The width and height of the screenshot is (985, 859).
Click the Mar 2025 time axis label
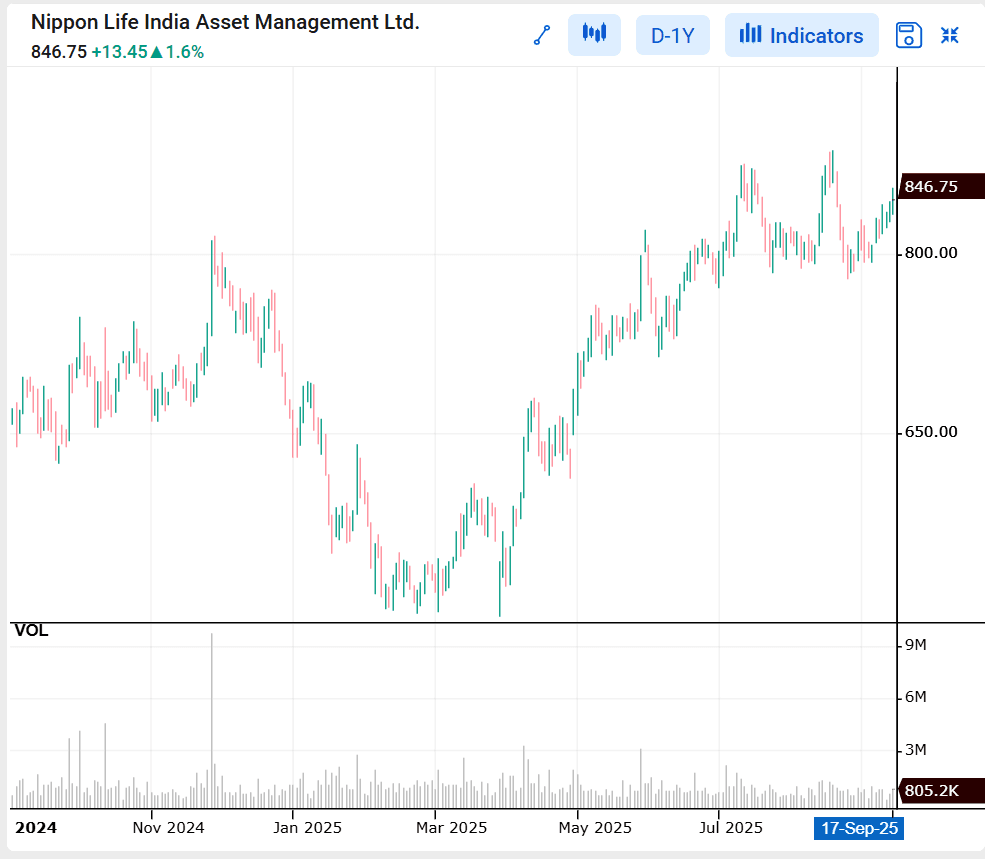pos(452,828)
